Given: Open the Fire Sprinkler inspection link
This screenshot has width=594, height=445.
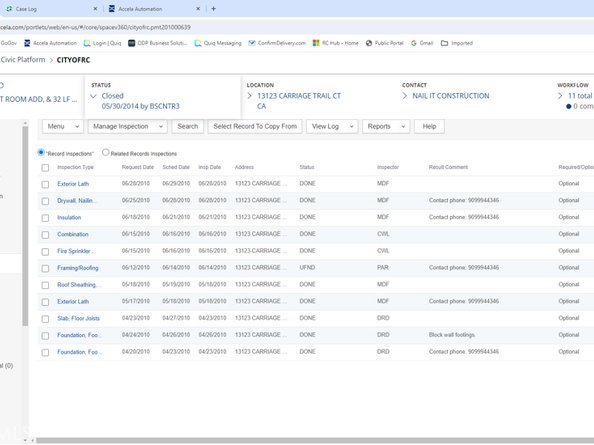Looking at the screenshot, I should [x=77, y=251].
